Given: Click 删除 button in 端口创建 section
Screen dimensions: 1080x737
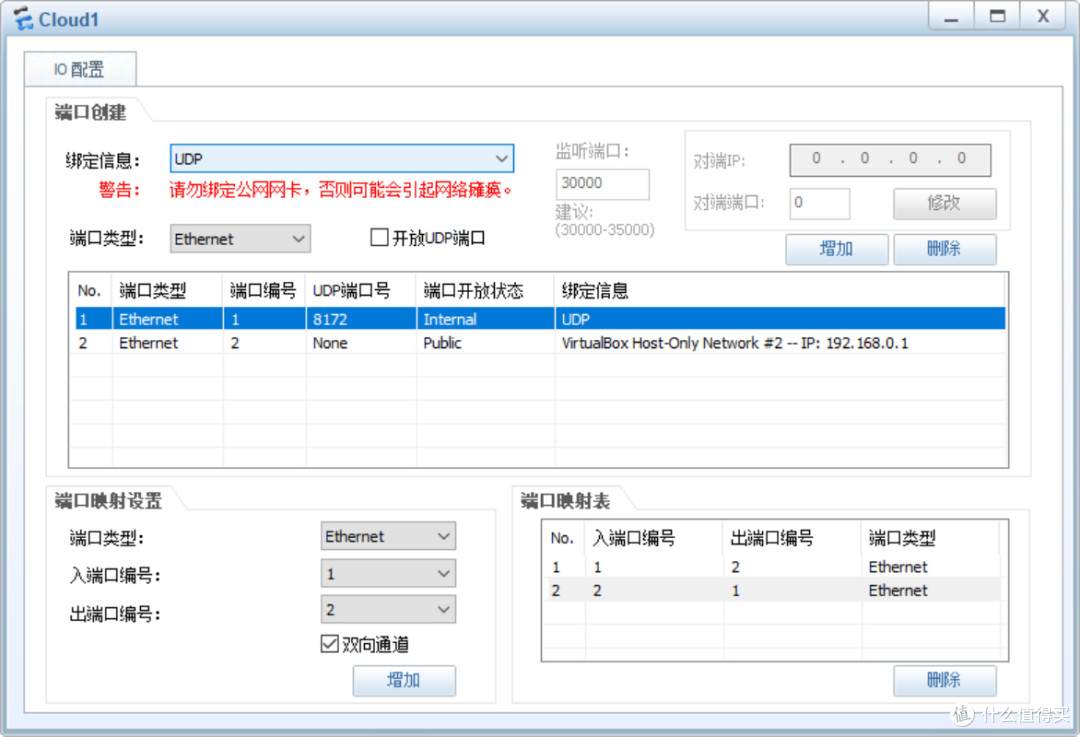Looking at the screenshot, I should pyautogui.click(x=944, y=249).
